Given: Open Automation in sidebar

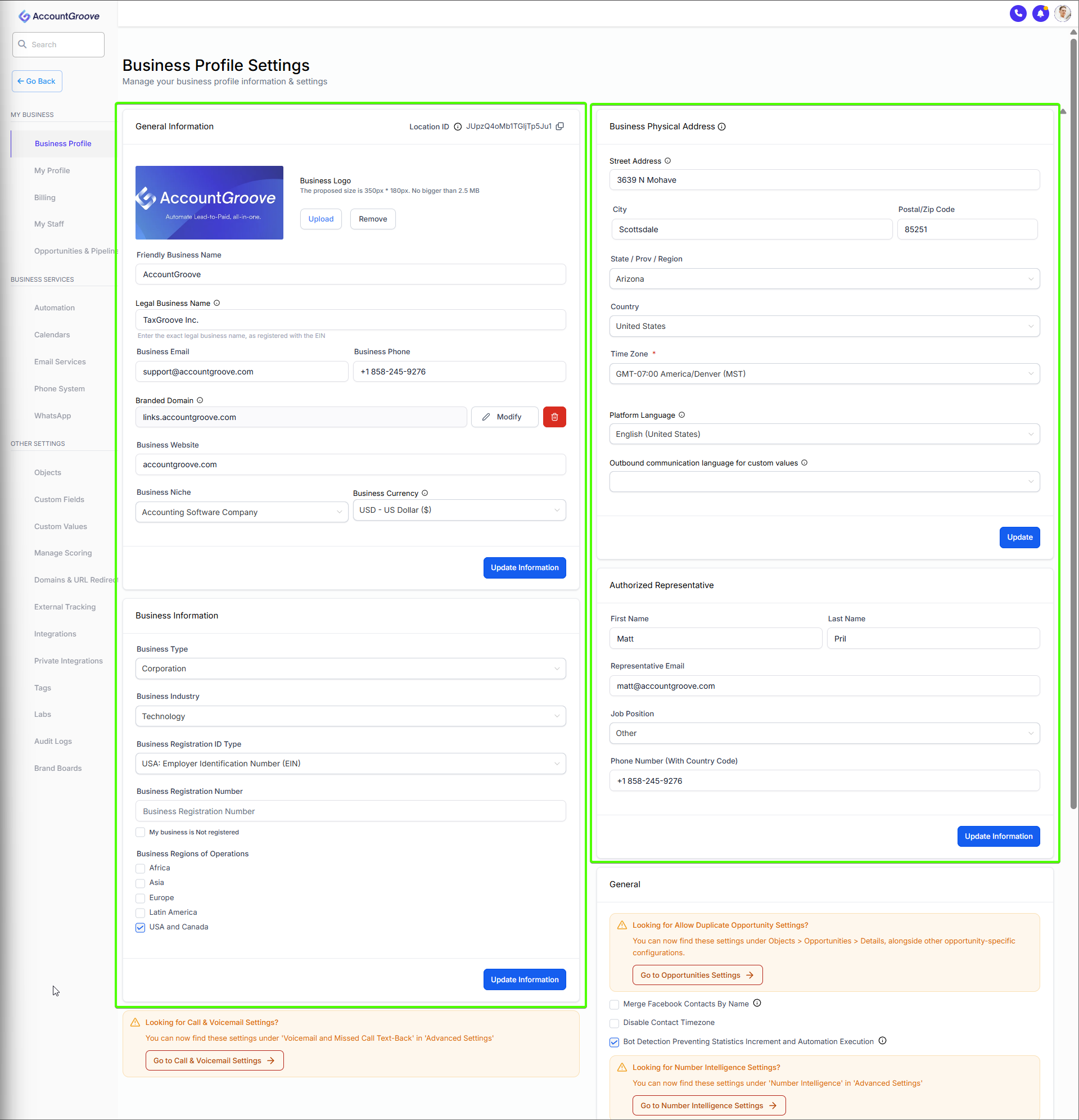Looking at the screenshot, I should [55, 308].
